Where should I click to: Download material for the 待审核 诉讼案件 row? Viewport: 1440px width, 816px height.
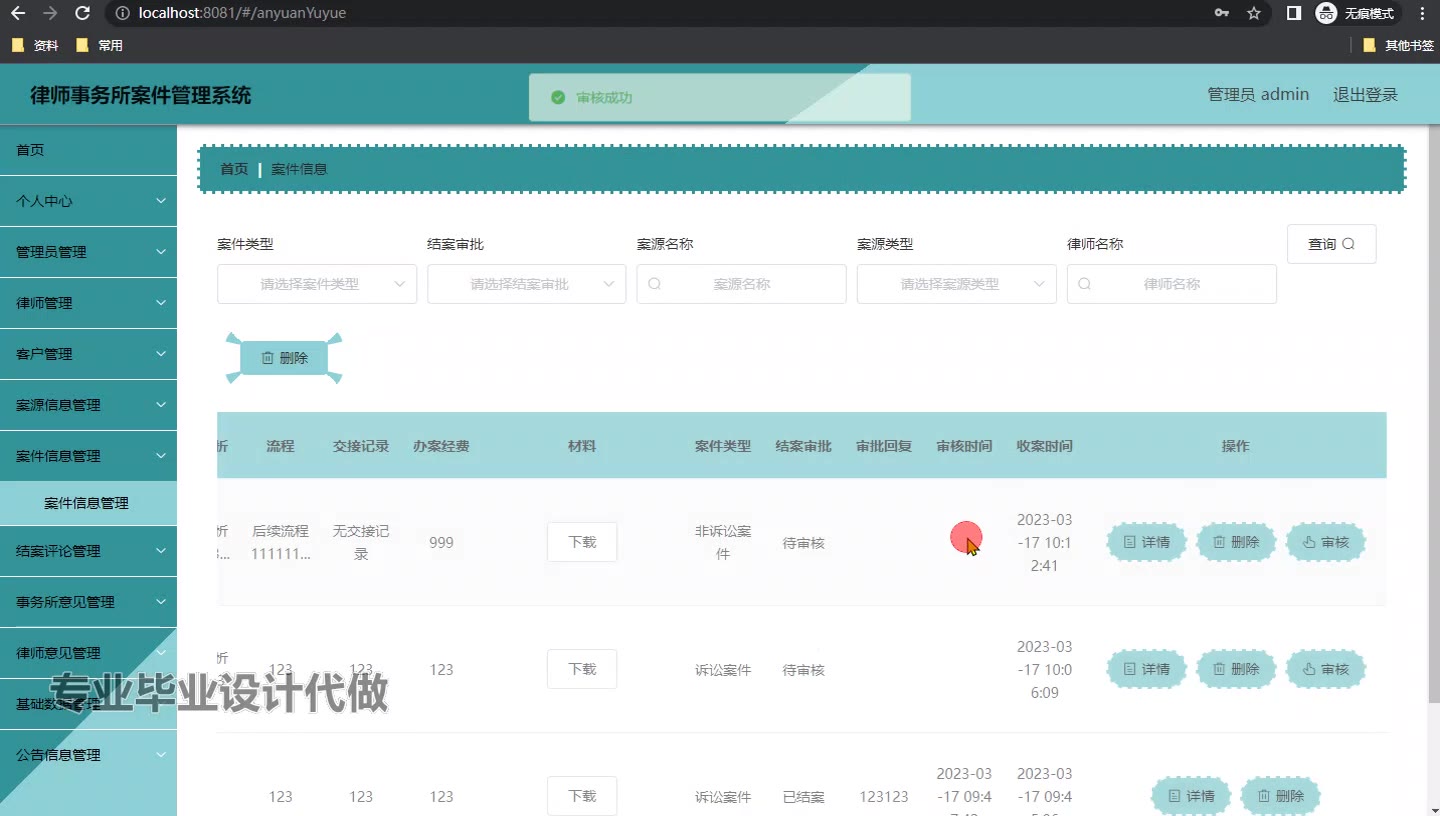582,669
